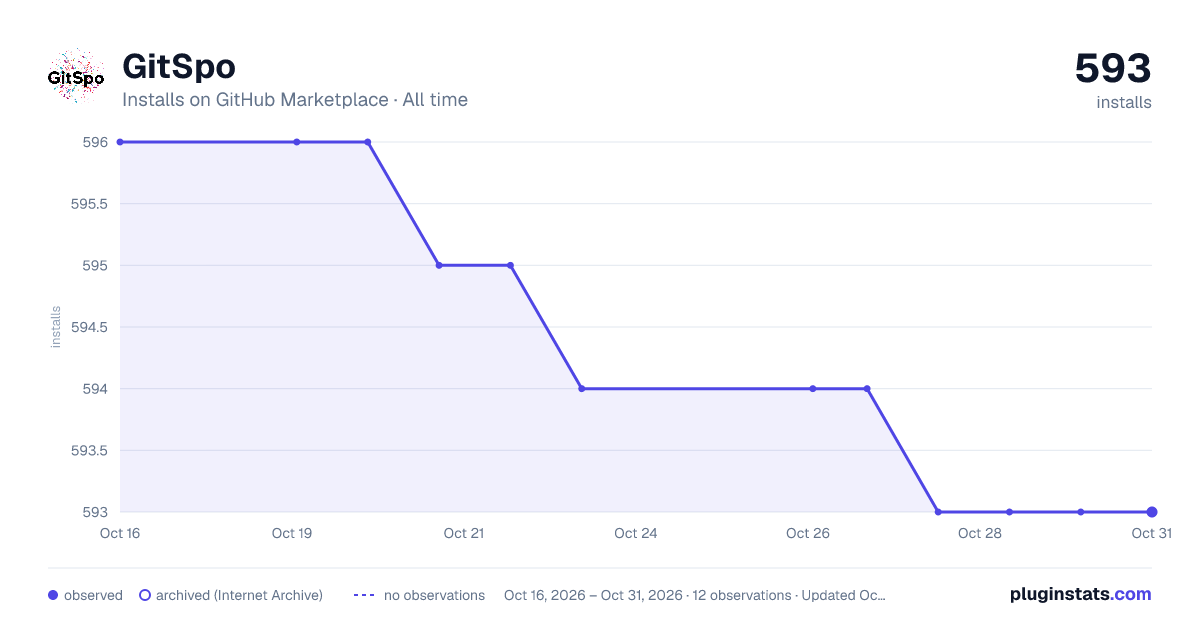Click the large 593 install count
The image size is (1200, 630).
click(x=1113, y=69)
